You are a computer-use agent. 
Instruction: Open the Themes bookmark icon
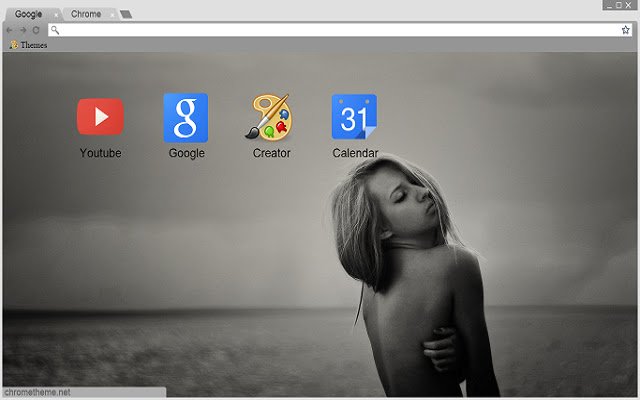point(13,44)
